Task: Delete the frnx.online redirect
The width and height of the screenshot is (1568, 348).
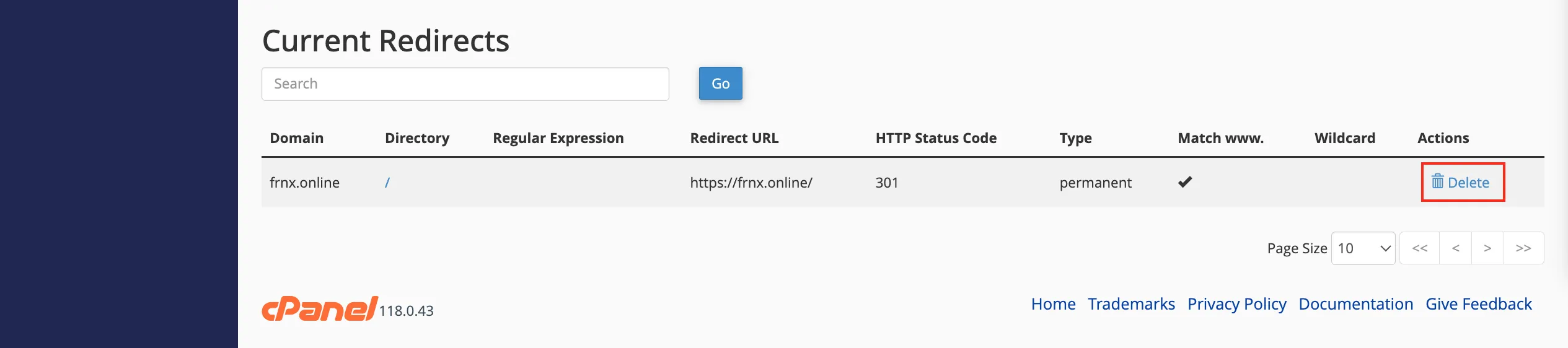Action: pos(1461,182)
